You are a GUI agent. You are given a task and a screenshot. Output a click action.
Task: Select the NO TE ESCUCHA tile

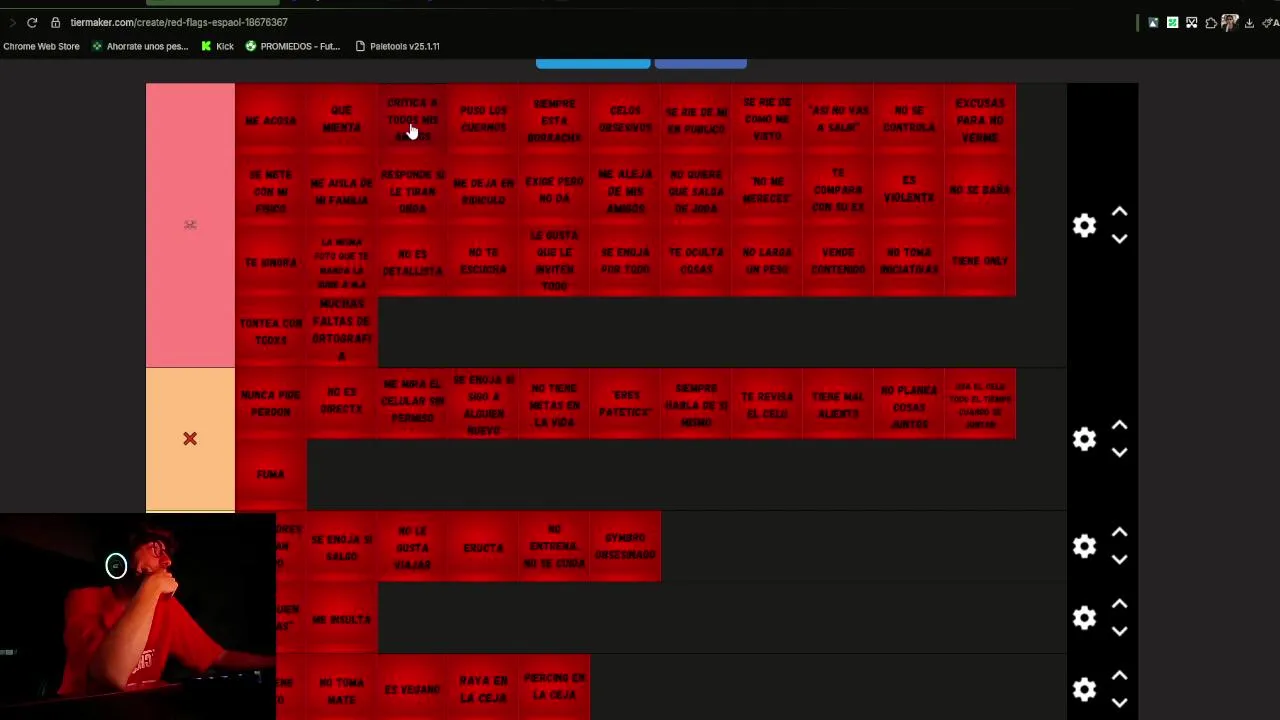pyautogui.click(x=484, y=261)
